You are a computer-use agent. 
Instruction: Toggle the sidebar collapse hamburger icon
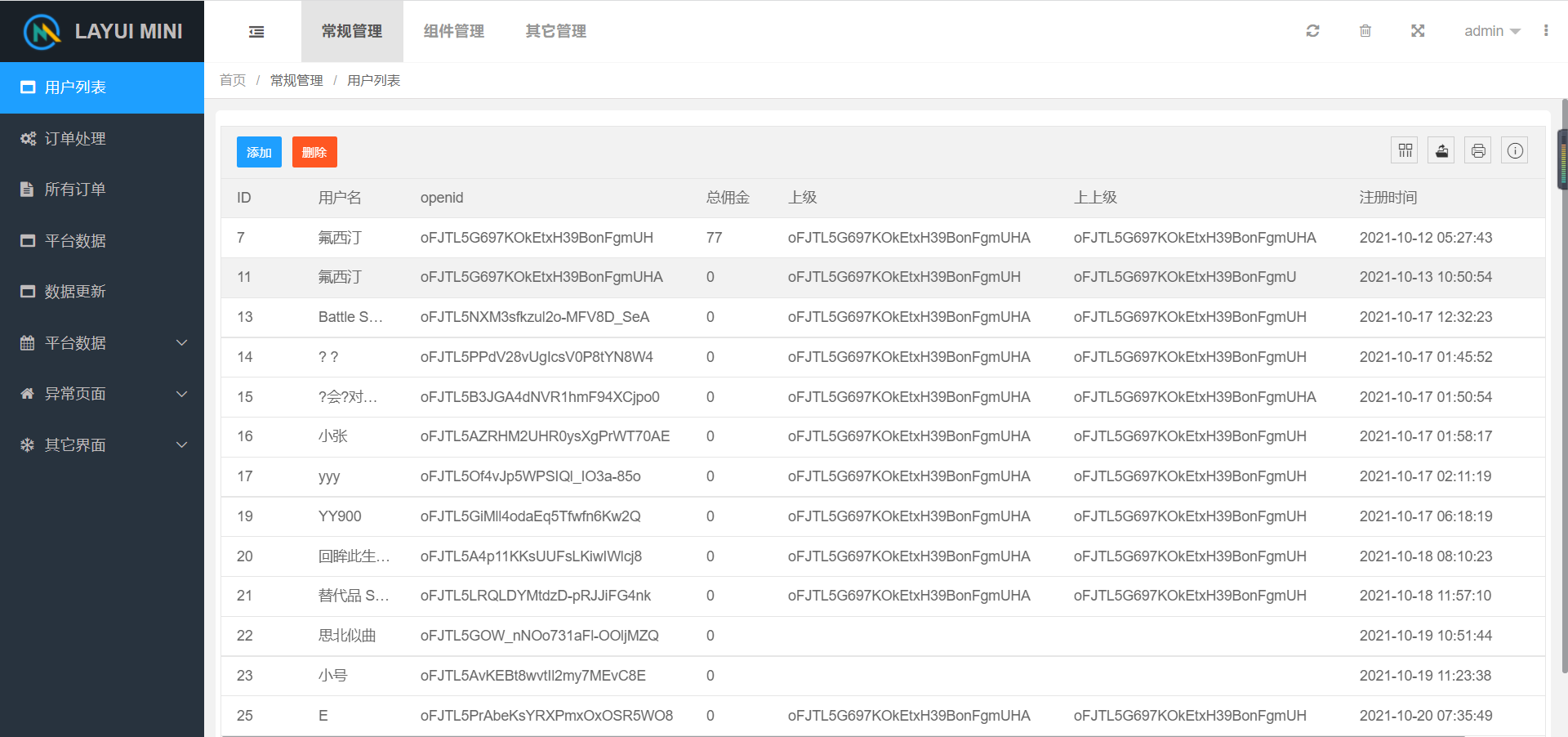pos(256,32)
